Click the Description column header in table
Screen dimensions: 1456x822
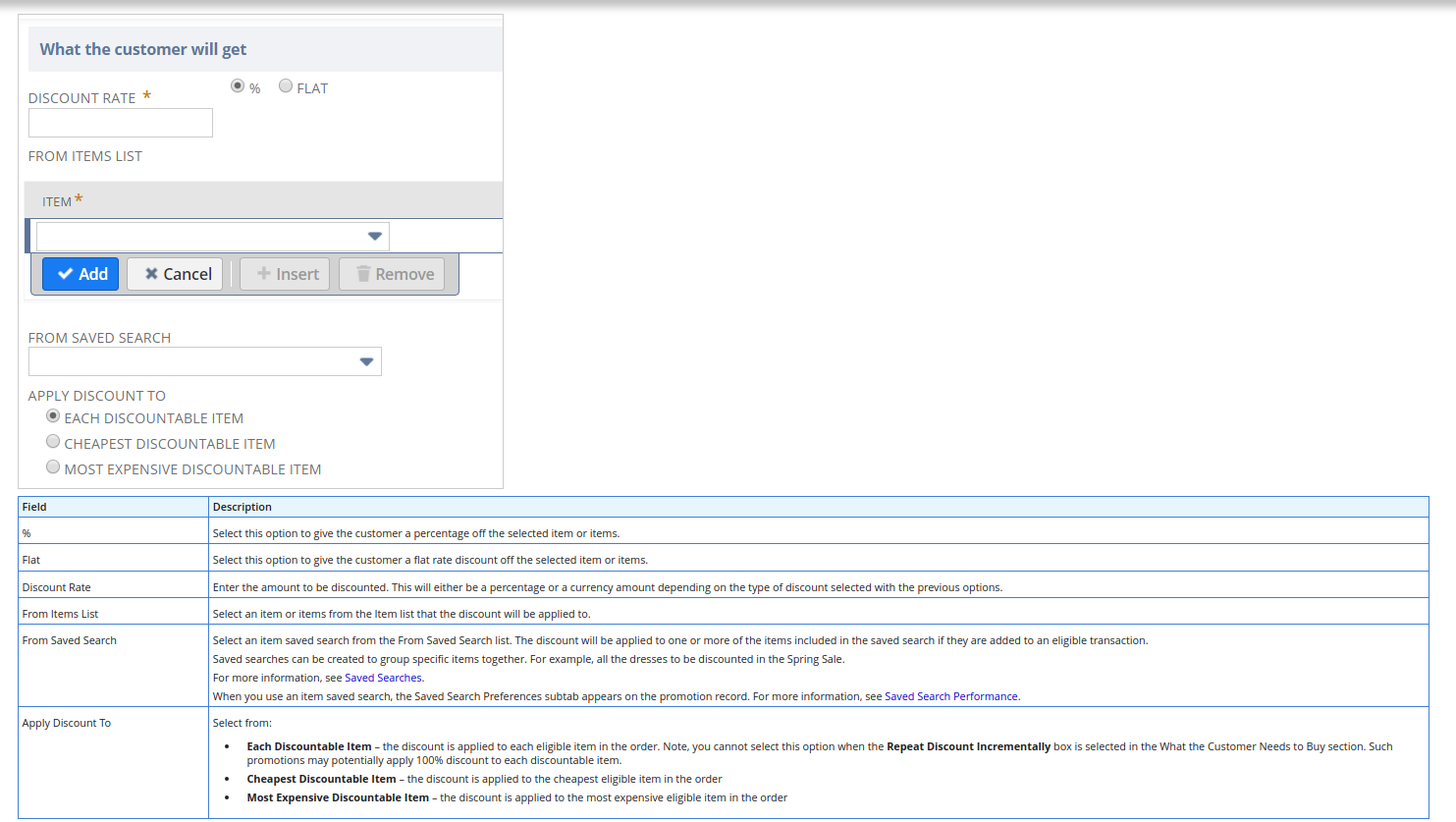pyautogui.click(x=243, y=507)
